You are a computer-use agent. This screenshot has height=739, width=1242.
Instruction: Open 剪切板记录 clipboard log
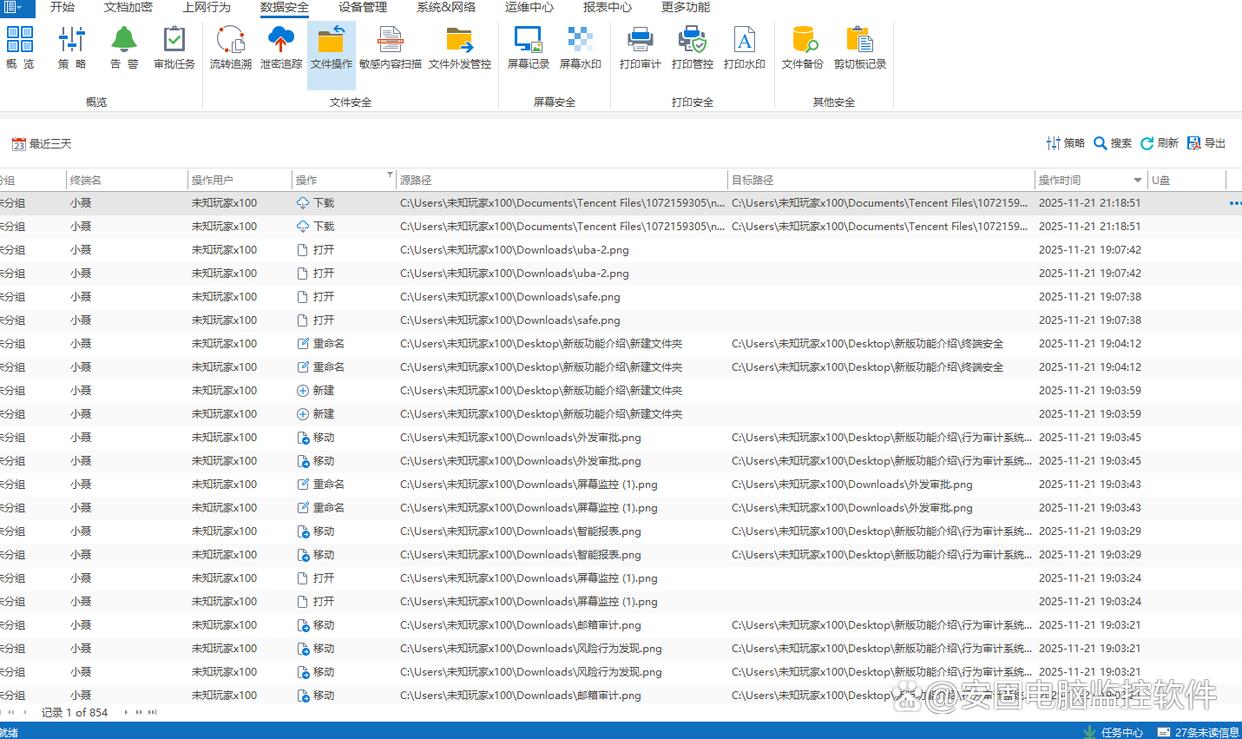[859, 47]
